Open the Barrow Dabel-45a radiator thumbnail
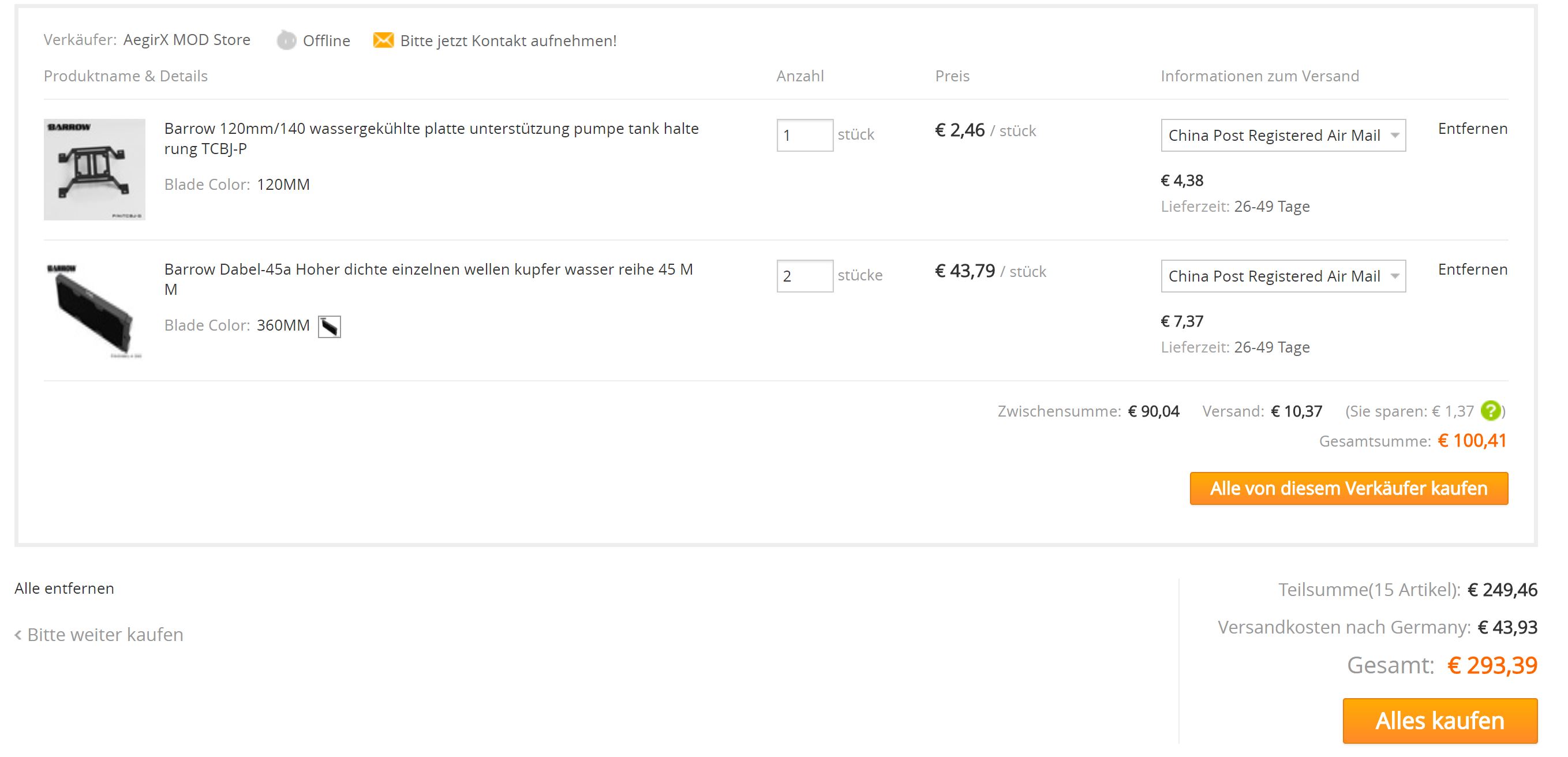Image resolution: width=1568 pixels, height=757 pixels. tap(94, 310)
